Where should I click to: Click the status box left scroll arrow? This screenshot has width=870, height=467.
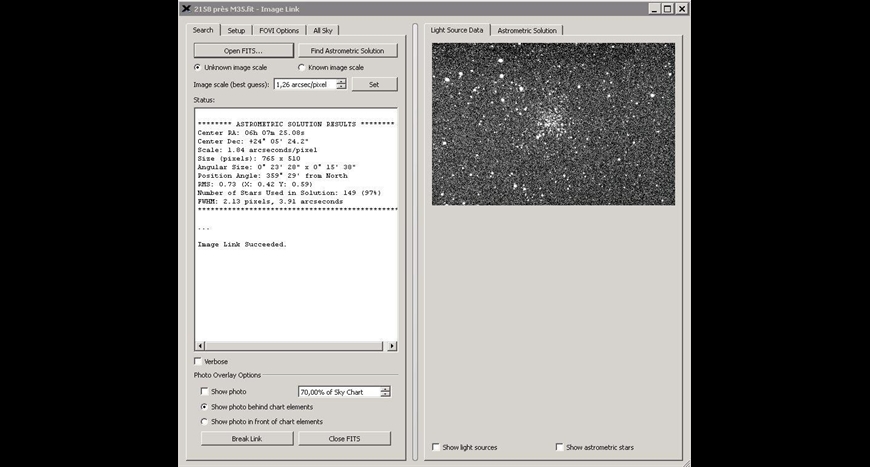click(x=199, y=346)
